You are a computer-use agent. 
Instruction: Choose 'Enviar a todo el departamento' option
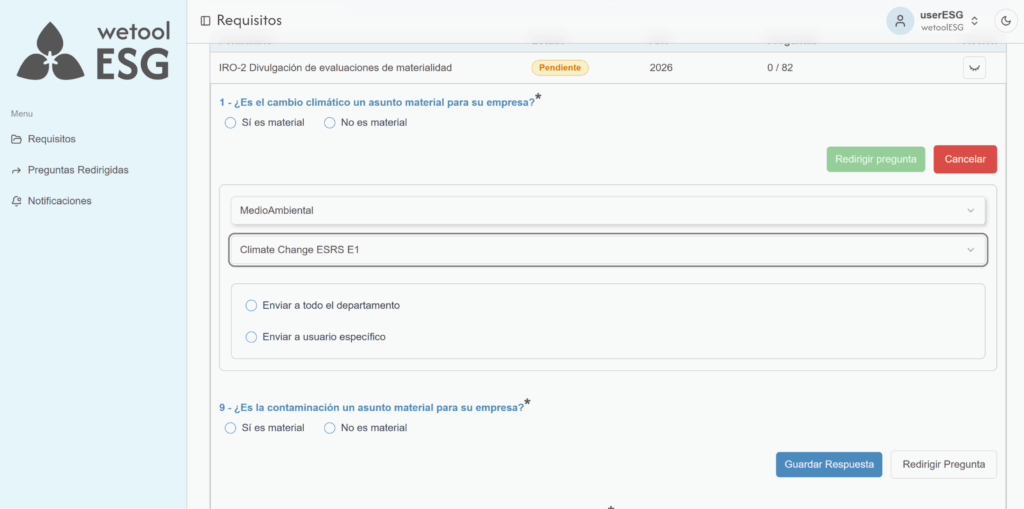[252, 305]
